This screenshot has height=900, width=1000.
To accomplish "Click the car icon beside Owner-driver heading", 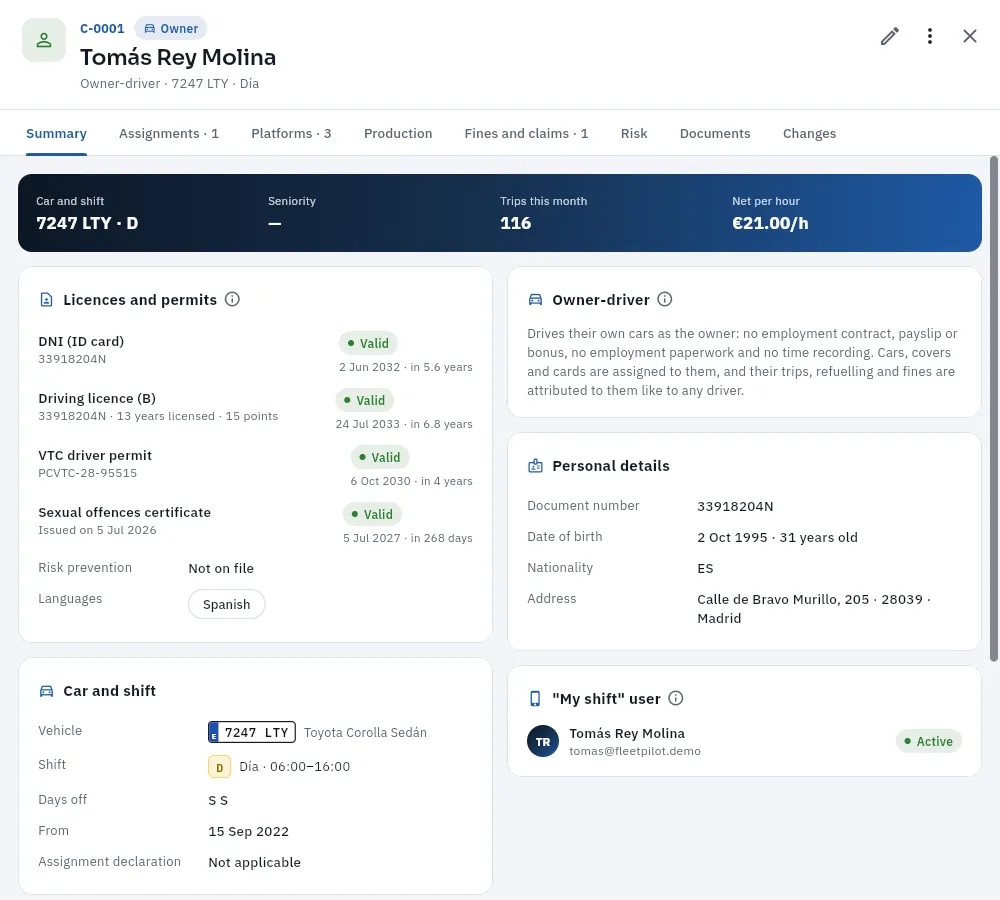I will pyautogui.click(x=535, y=300).
